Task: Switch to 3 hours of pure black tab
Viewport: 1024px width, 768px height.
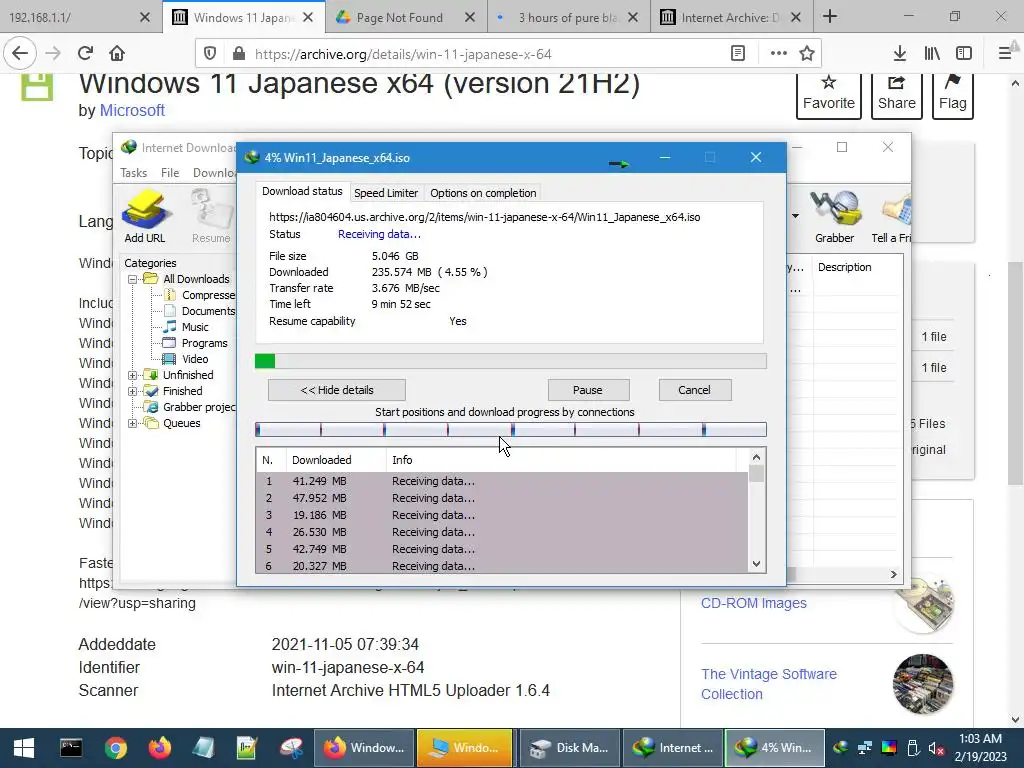Action: click(568, 18)
